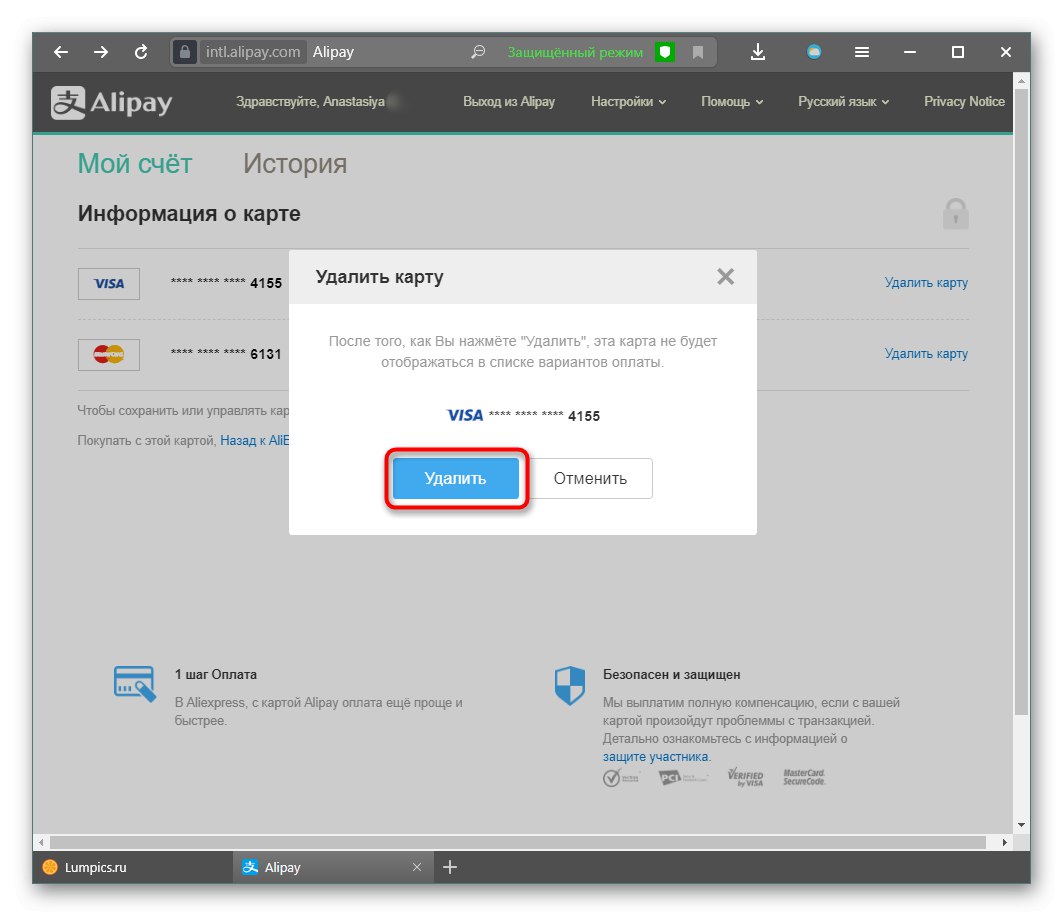
Task: Click the Verified by VISA badge
Action: [745, 777]
